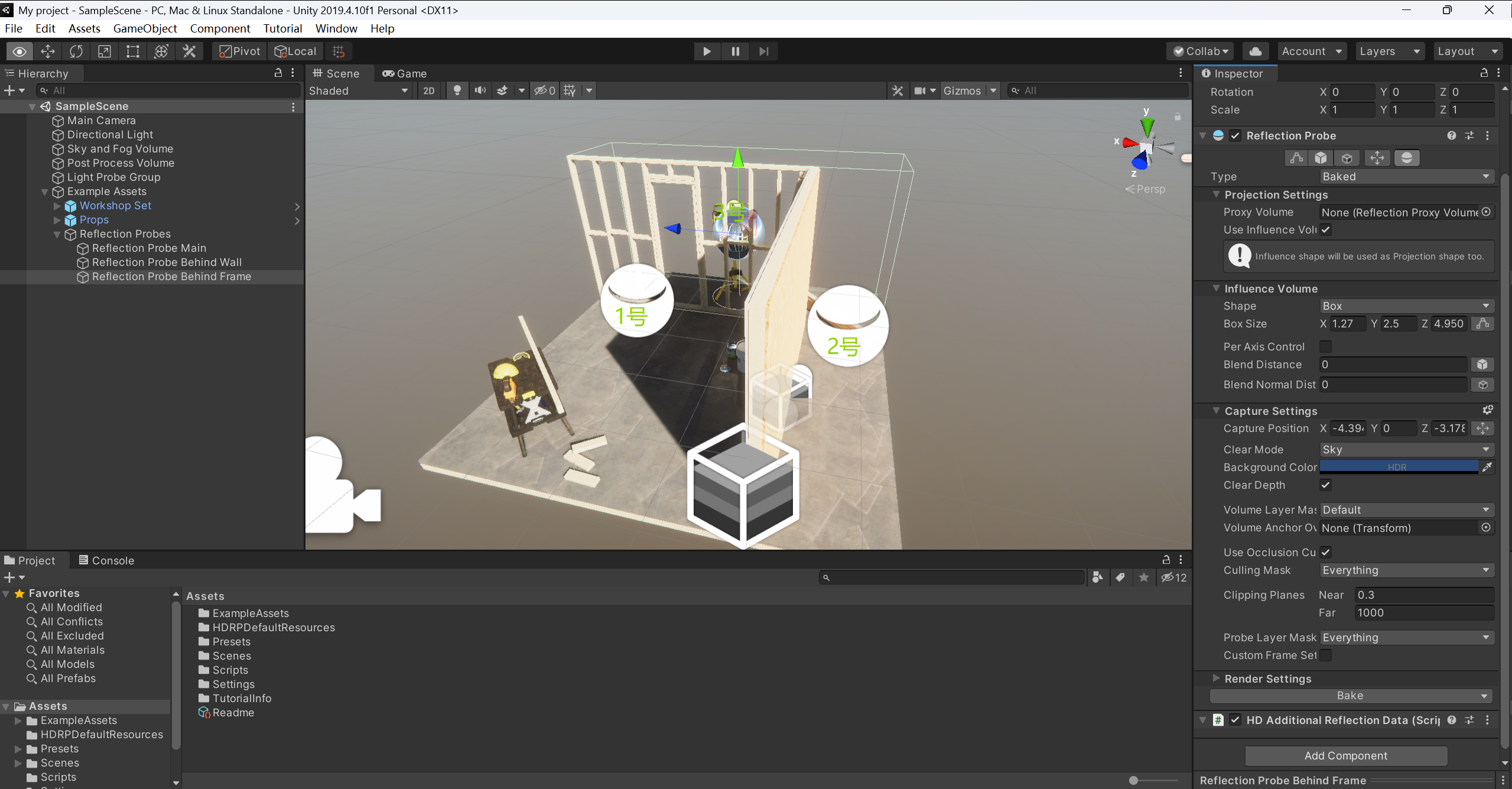Pick background color with eyedropper icon
1512x789 pixels.
pos(1487,467)
